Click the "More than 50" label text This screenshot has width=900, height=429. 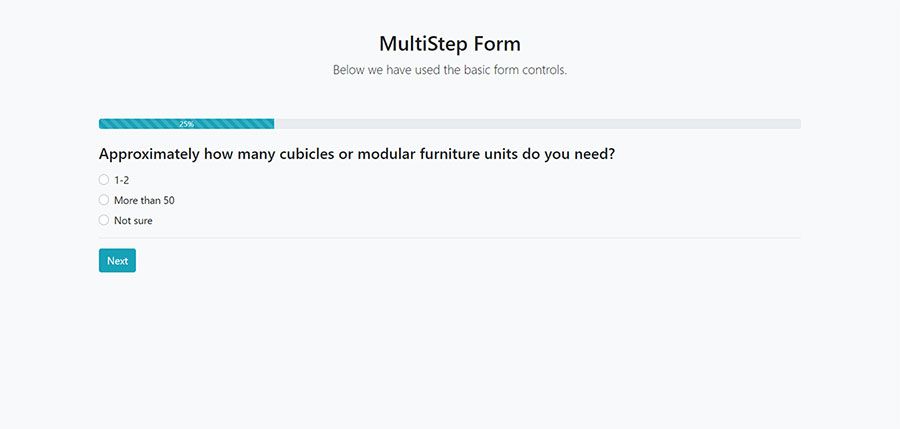coord(144,200)
